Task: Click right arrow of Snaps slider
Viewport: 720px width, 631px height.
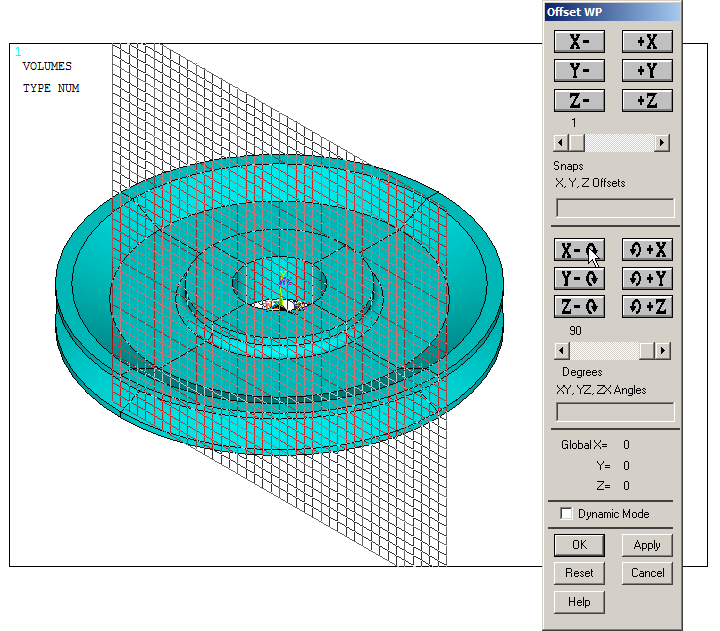Action: [662, 143]
